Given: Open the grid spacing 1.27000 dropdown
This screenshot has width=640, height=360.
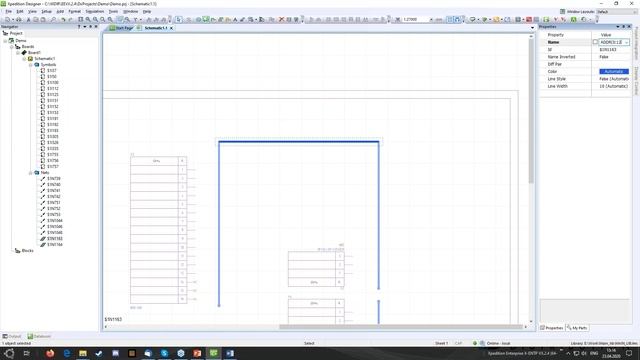Looking at the screenshot, I should click(431, 19).
